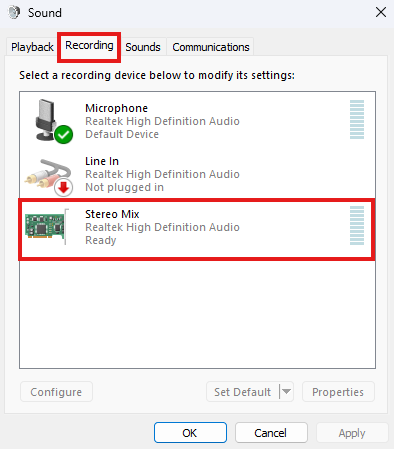
Task: Click the Set Default button
Action: (x=243, y=392)
